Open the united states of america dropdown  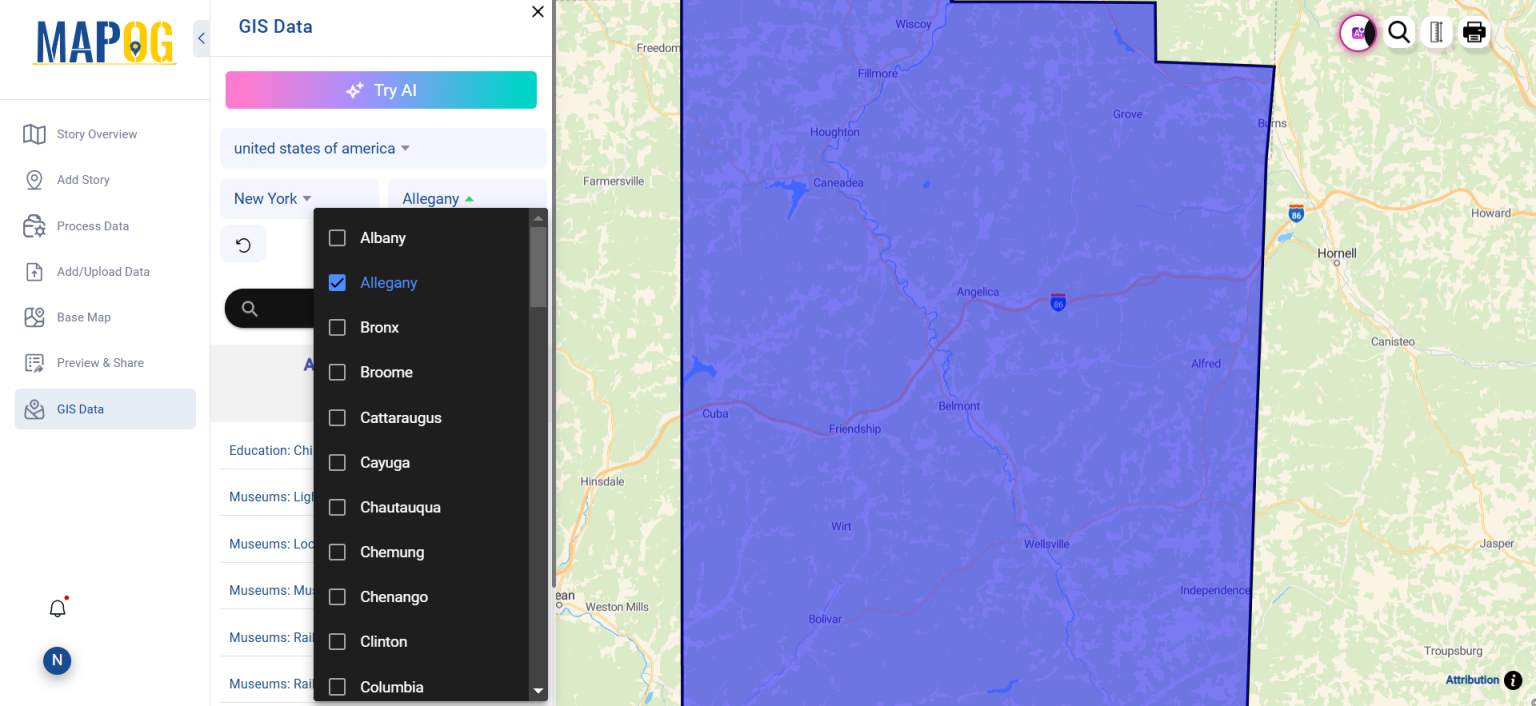point(318,148)
